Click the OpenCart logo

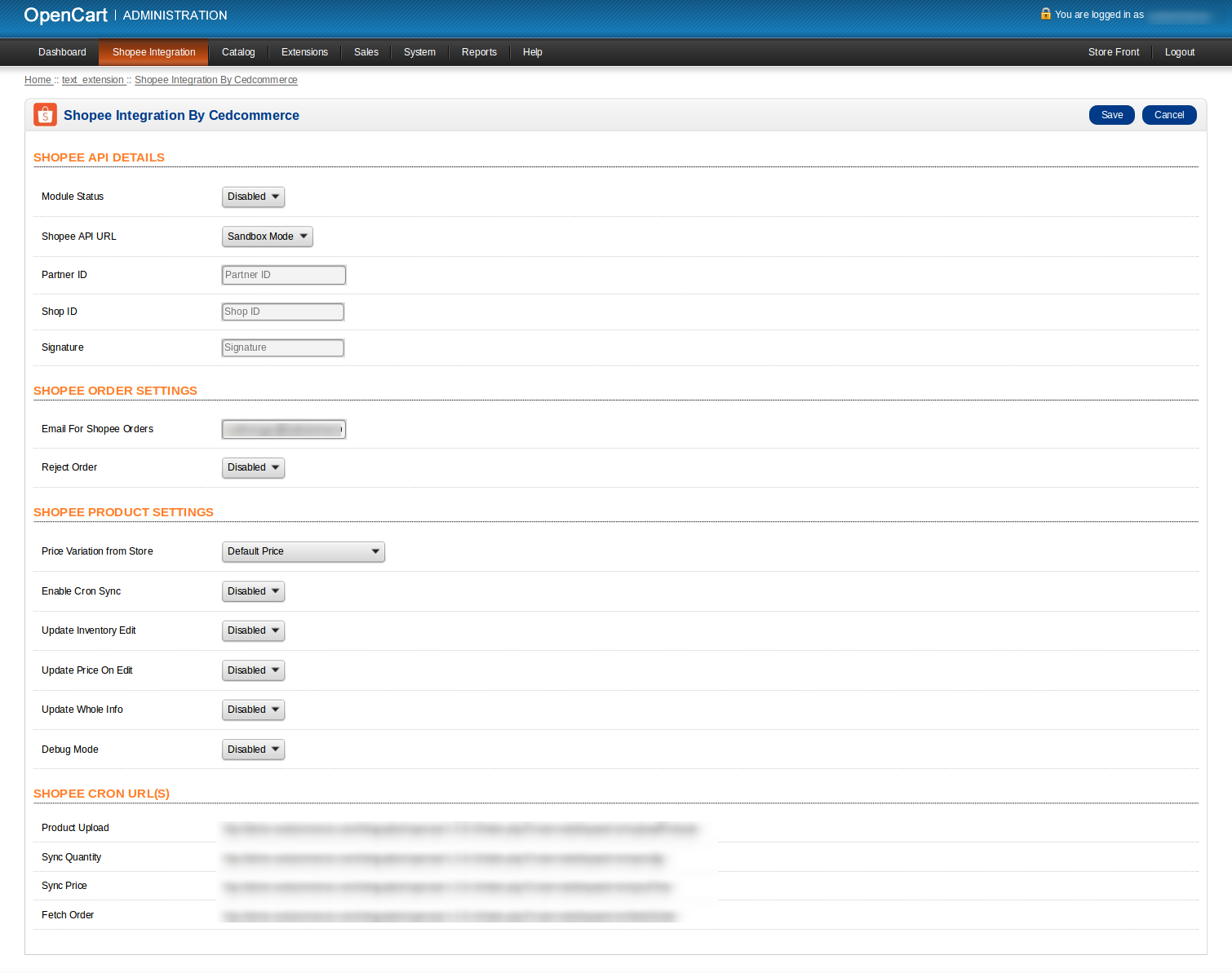pyautogui.click(x=65, y=15)
